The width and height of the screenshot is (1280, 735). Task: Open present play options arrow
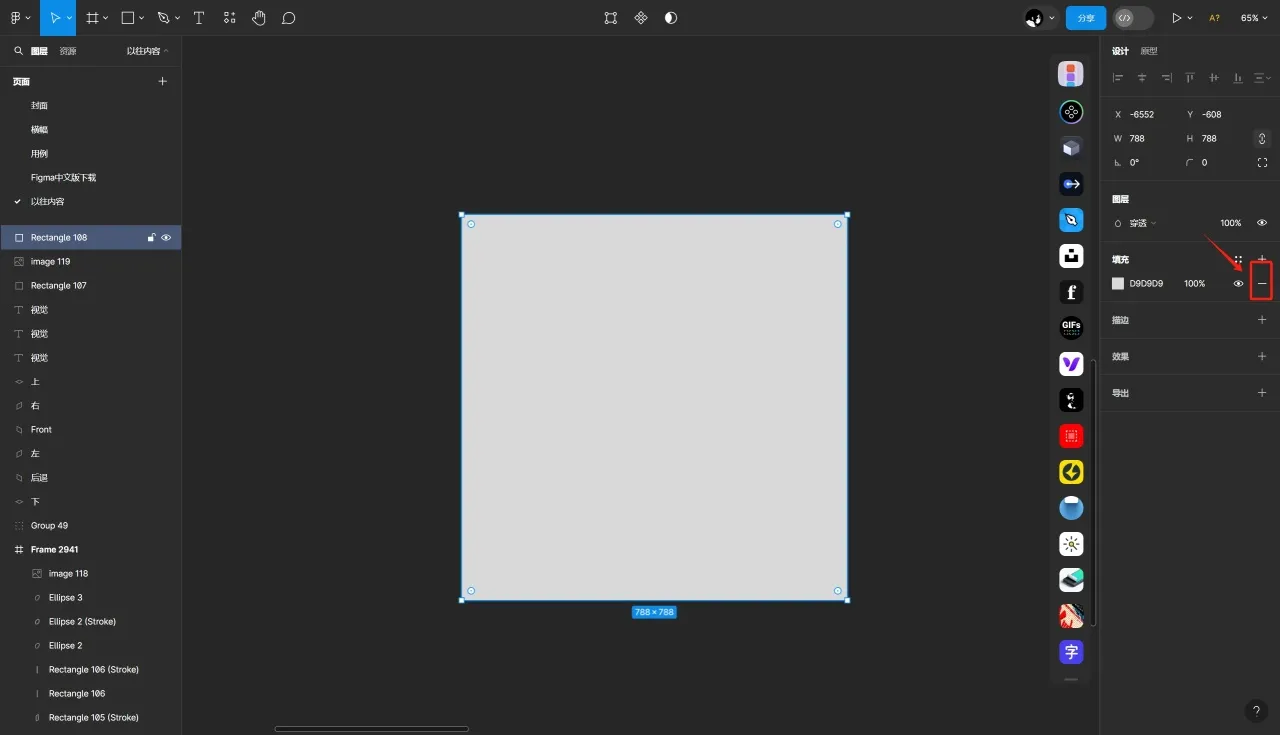coord(1190,18)
